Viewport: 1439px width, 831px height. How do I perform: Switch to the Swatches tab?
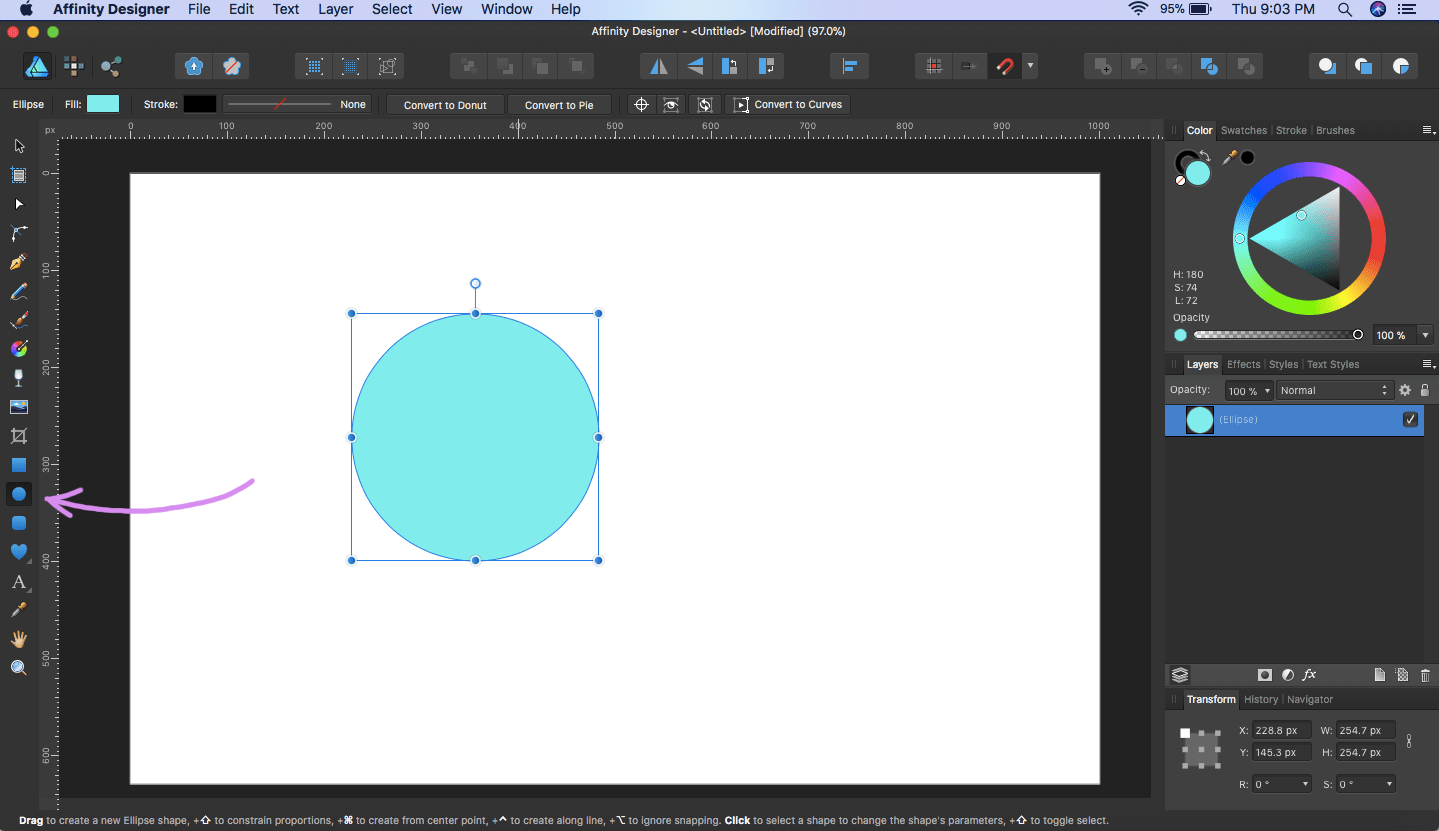1243,130
